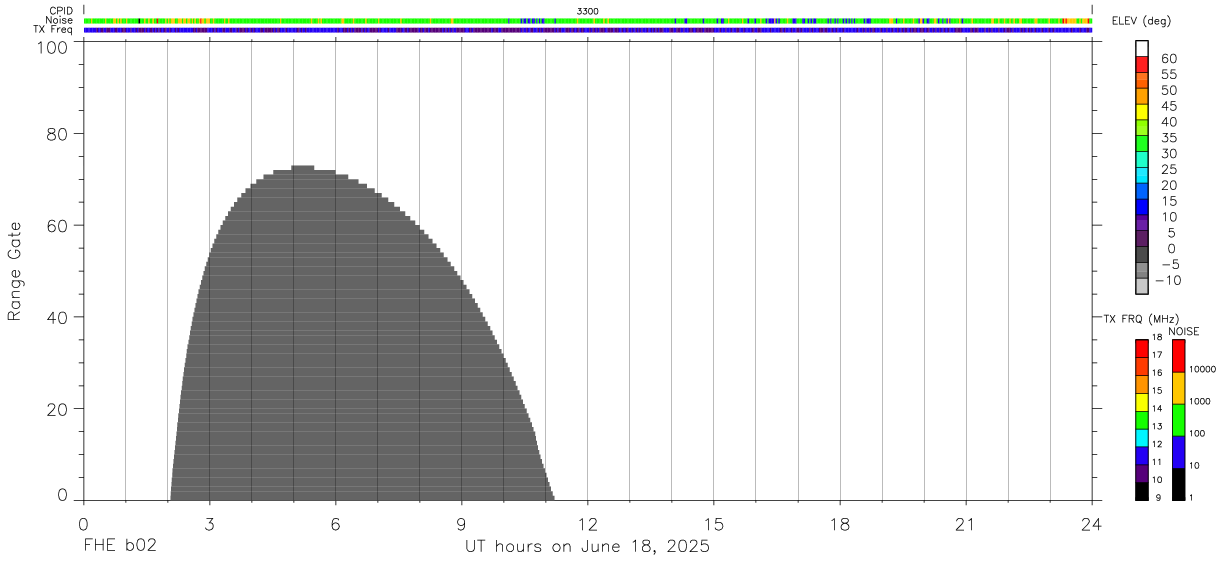Screen dimensions: 1228x567
Task: Click the 'Range Gate' y-axis title
Action: click(x=15, y=271)
